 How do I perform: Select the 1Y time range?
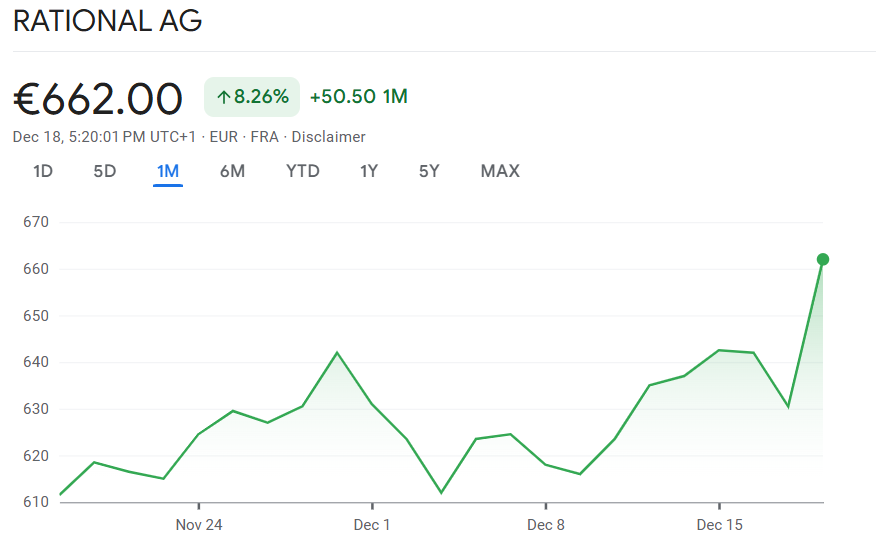pyautogui.click(x=369, y=171)
